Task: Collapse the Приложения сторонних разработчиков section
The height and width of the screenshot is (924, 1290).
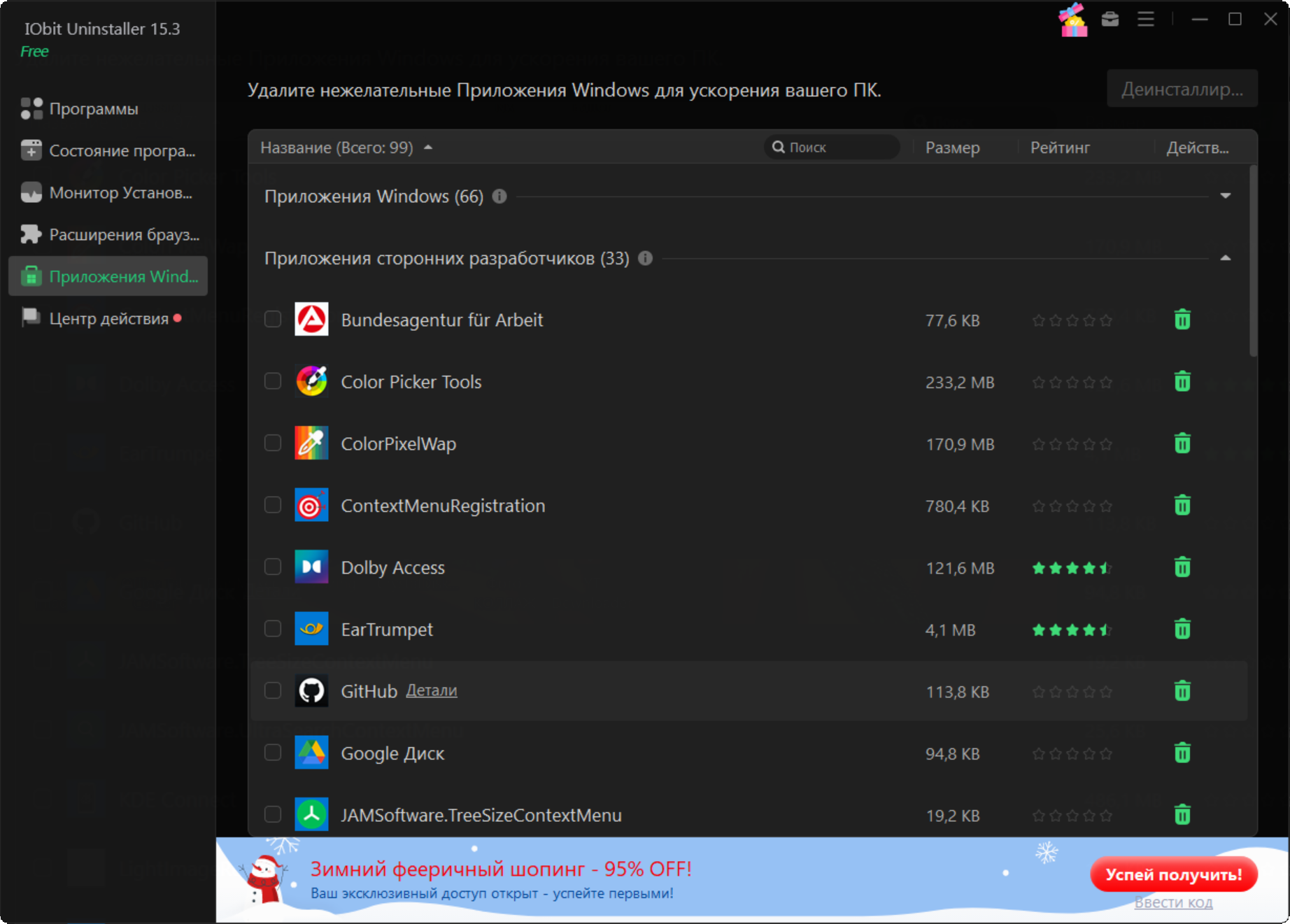Action: coord(1225,258)
